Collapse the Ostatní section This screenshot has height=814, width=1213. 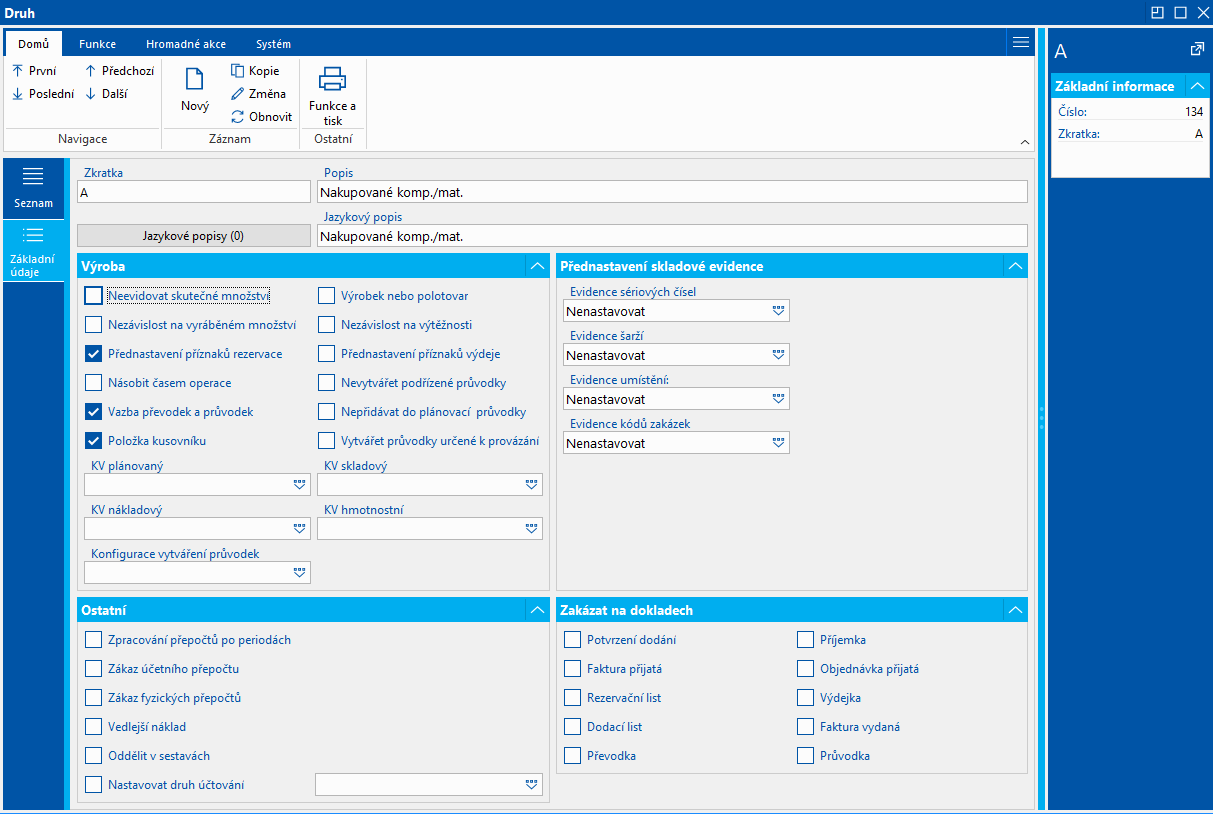[x=537, y=610]
